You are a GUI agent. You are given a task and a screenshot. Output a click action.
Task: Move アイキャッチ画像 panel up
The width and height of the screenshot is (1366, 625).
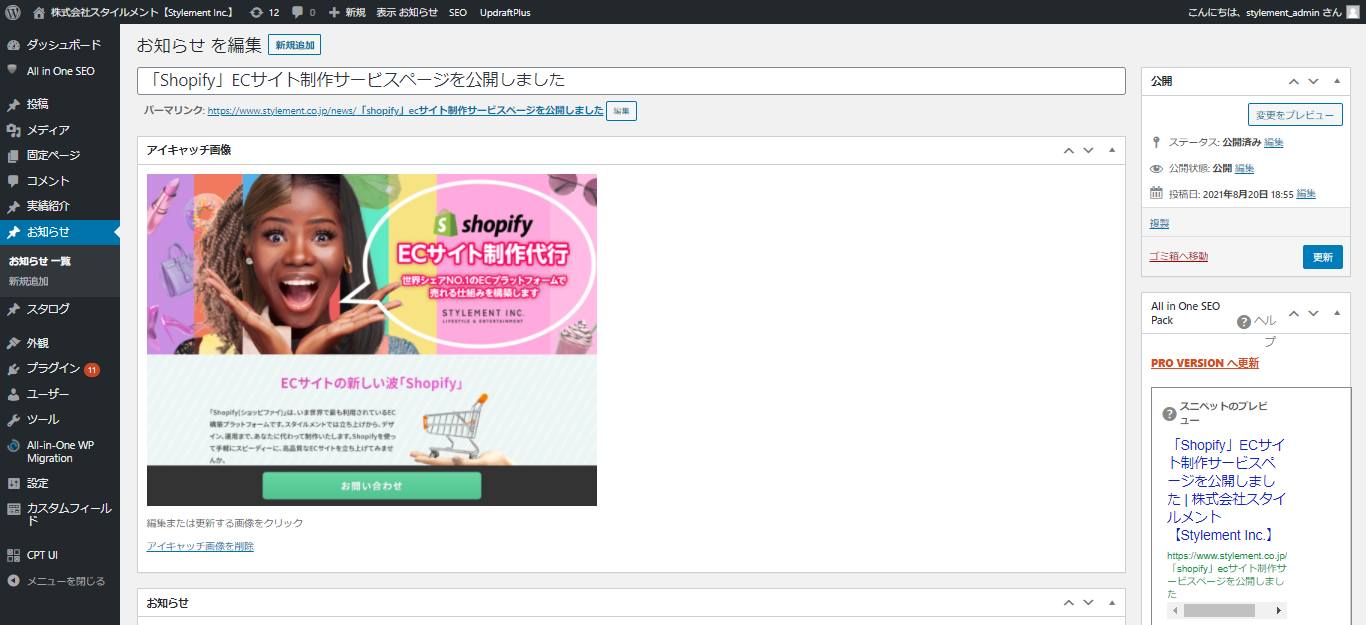(1068, 150)
